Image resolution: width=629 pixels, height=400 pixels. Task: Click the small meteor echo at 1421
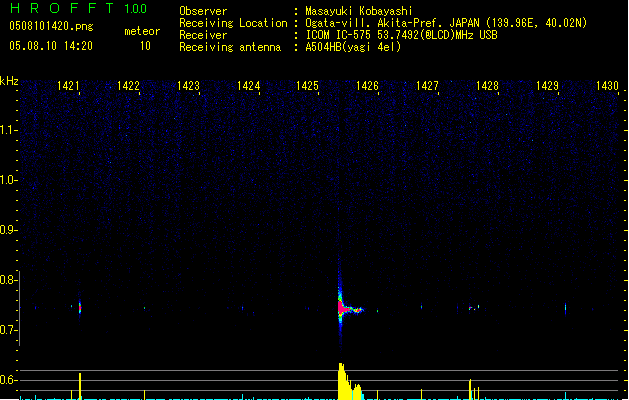pos(80,308)
